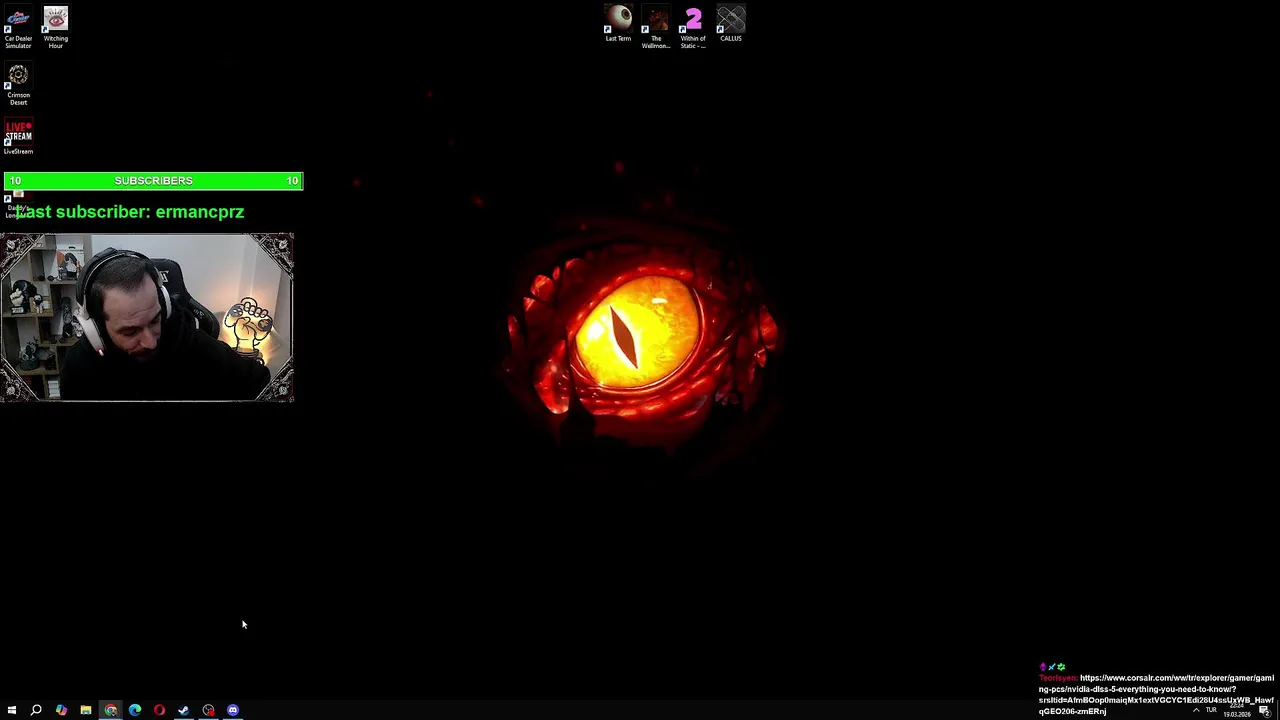Switch to the OBS recording app in taskbar
Viewport: 1280px width, 720px height.
pos(208,710)
